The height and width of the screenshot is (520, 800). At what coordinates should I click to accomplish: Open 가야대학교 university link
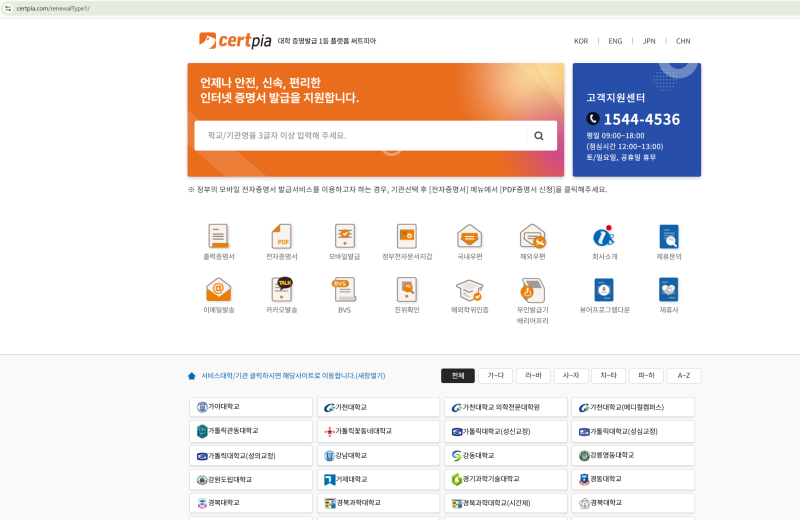(251, 407)
